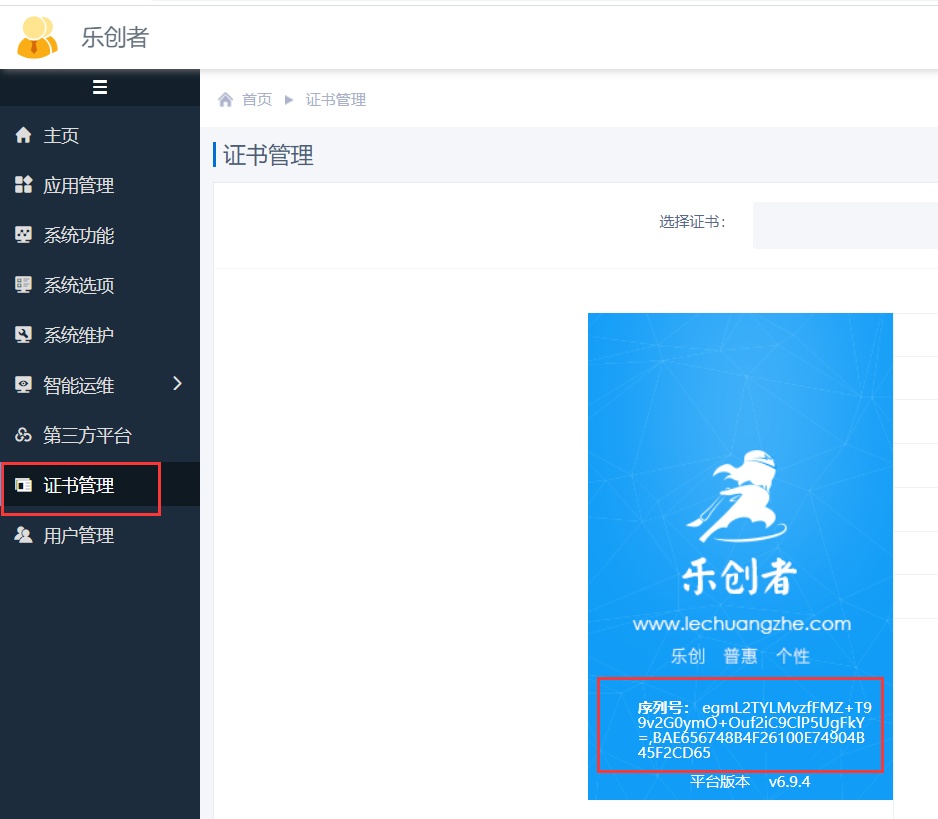This screenshot has width=938, height=819.
Task: Click the 系统选项 sidebar icon
Action: (24, 285)
